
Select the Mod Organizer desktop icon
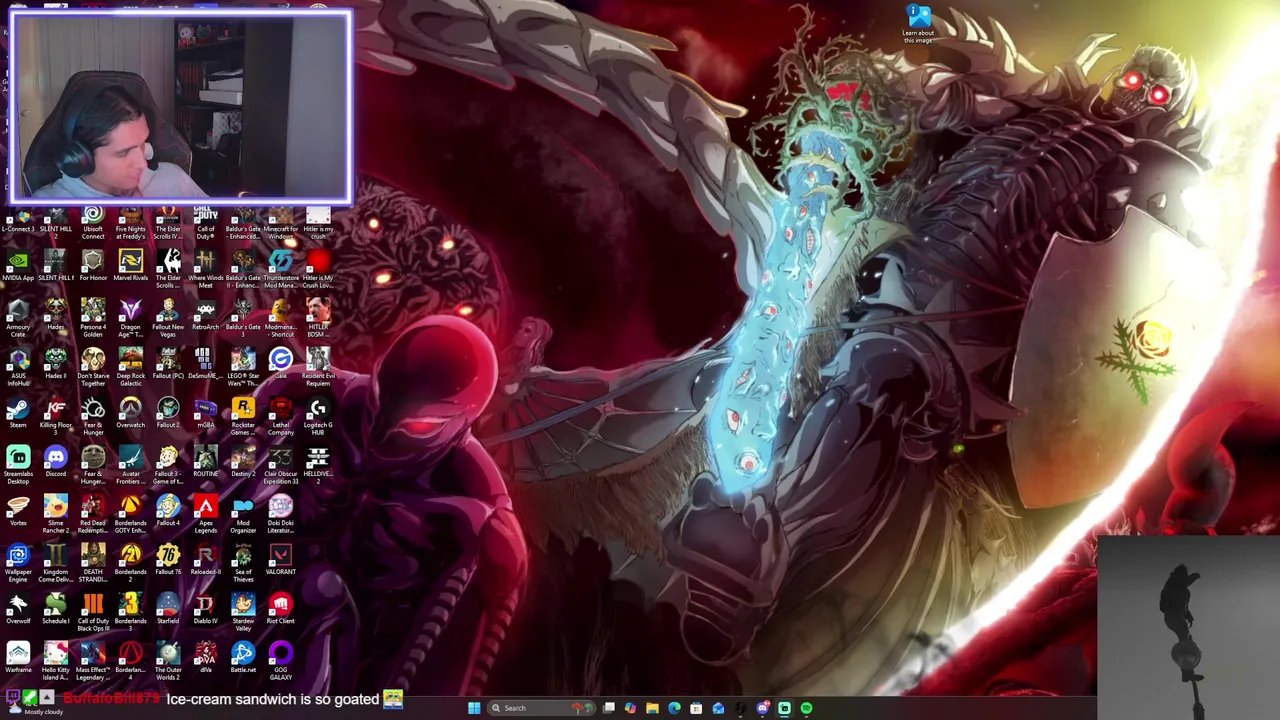tap(243, 514)
